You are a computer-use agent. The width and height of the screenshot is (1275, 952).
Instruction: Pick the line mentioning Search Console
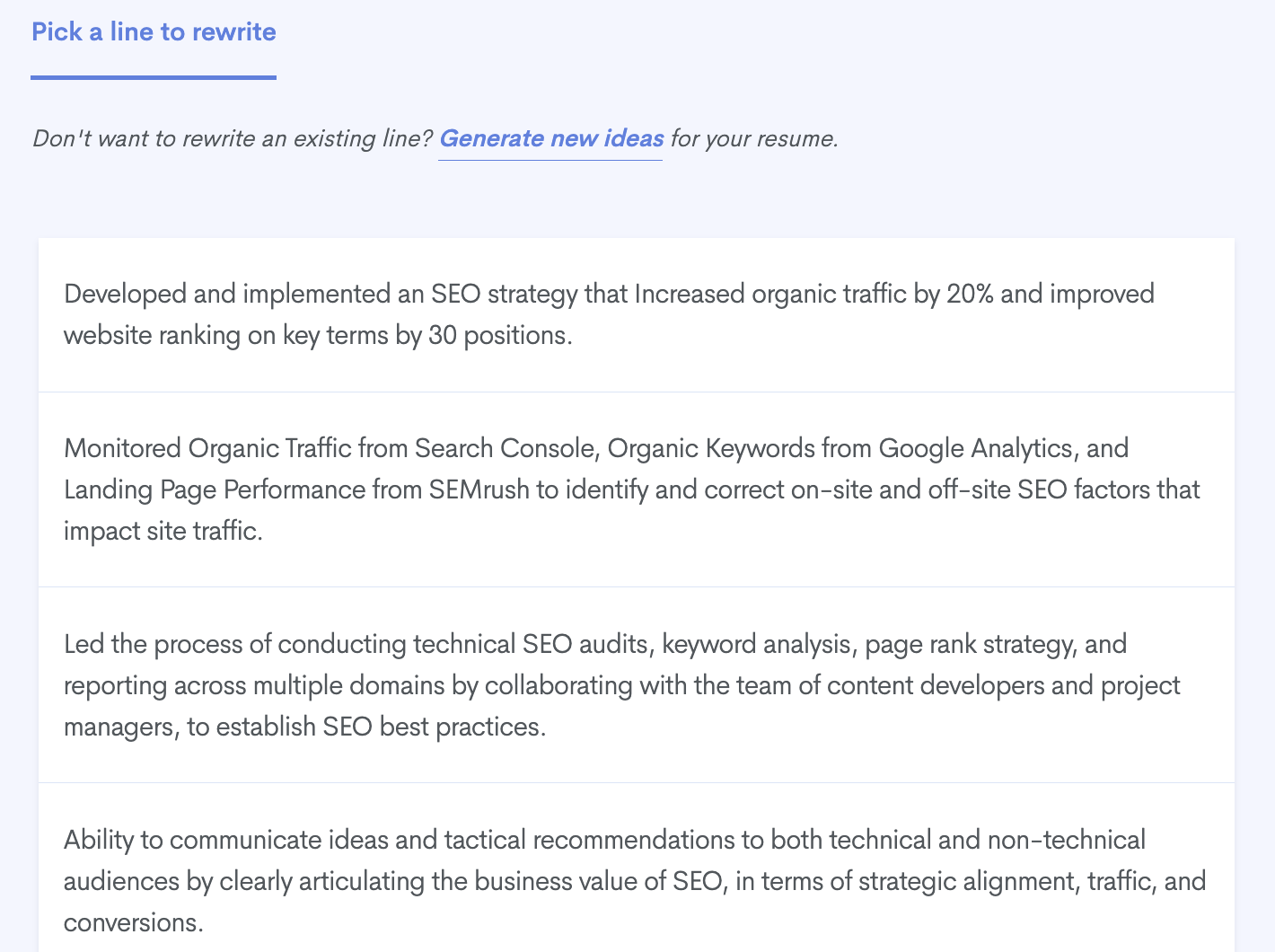click(637, 489)
